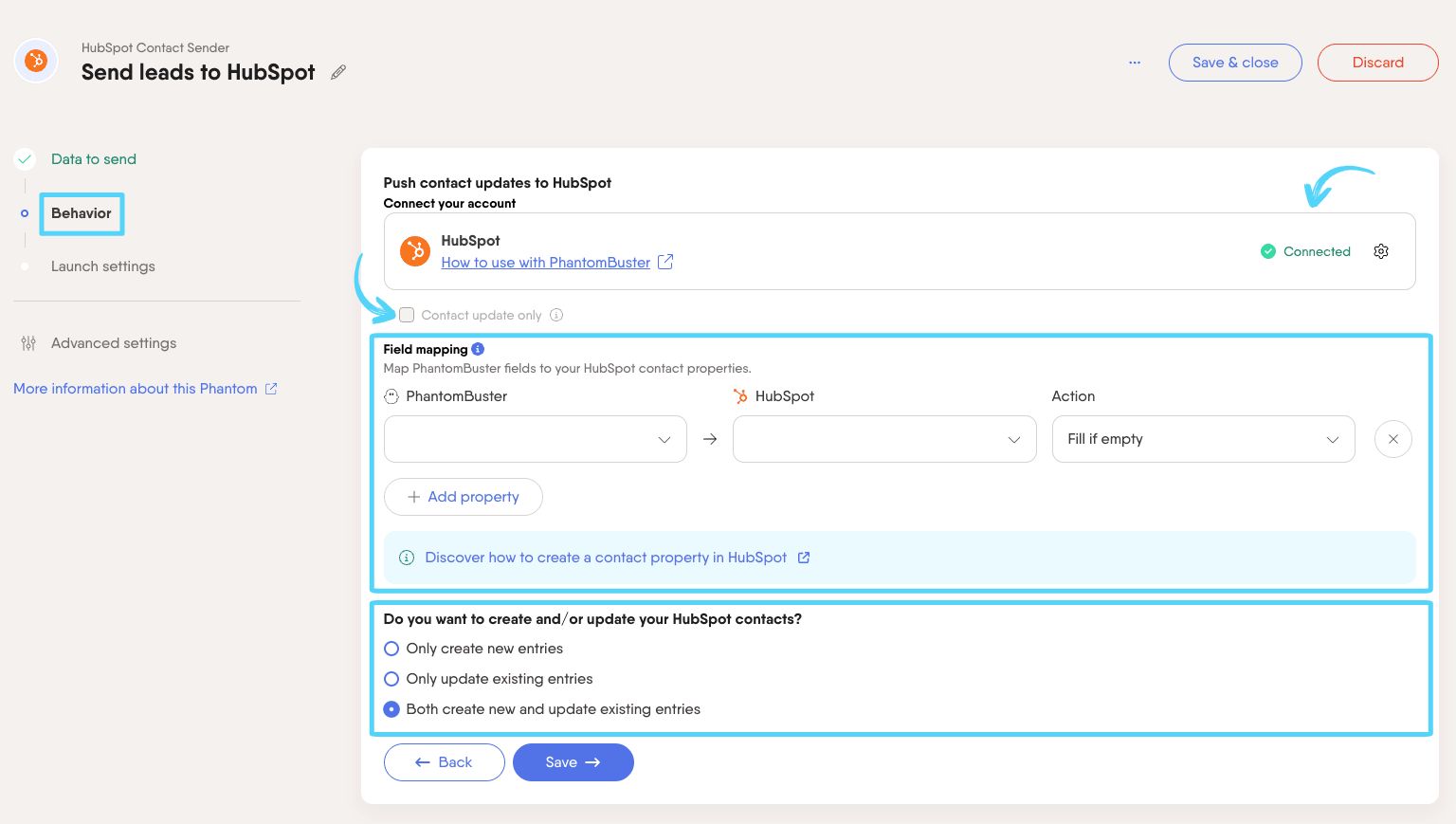Click the green Connected checkmark icon

[x=1268, y=251]
